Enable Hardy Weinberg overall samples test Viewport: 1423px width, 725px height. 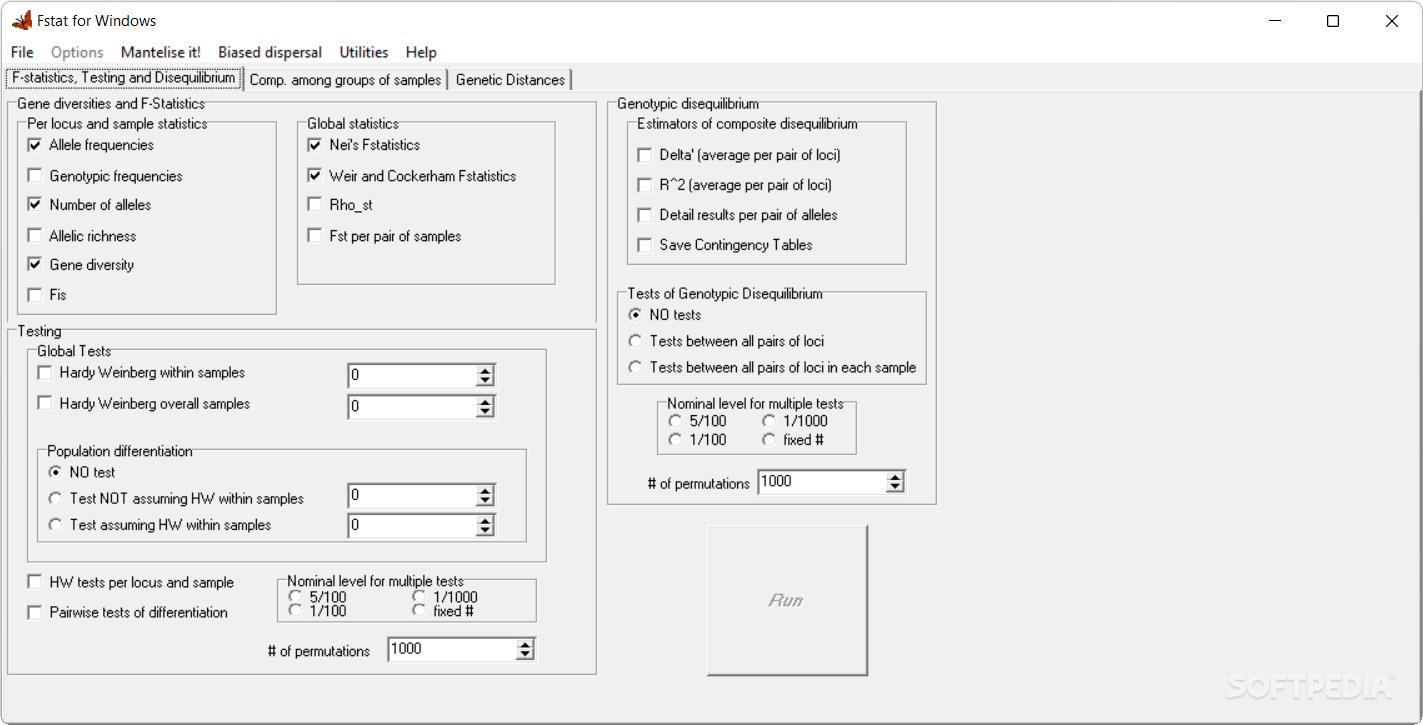[45, 404]
